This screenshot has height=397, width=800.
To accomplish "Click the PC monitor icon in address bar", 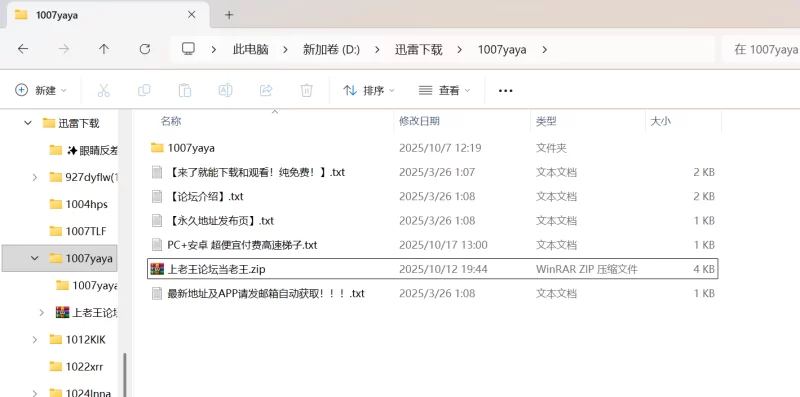I will click(x=188, y=49).
